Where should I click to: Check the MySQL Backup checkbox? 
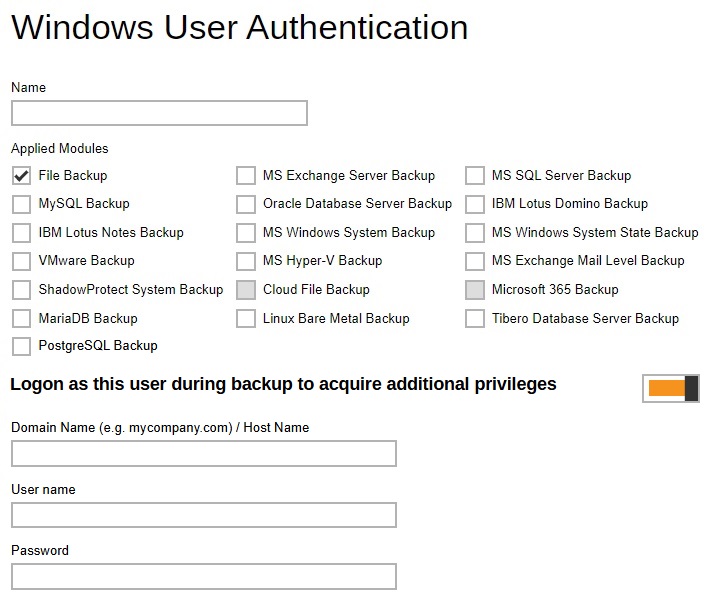22,204
